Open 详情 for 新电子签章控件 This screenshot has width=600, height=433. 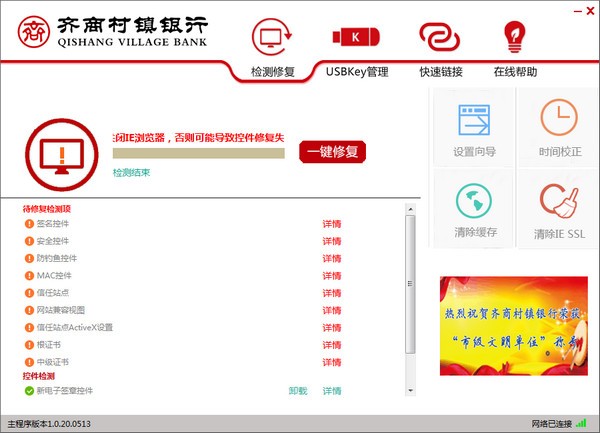coord(331,391)
